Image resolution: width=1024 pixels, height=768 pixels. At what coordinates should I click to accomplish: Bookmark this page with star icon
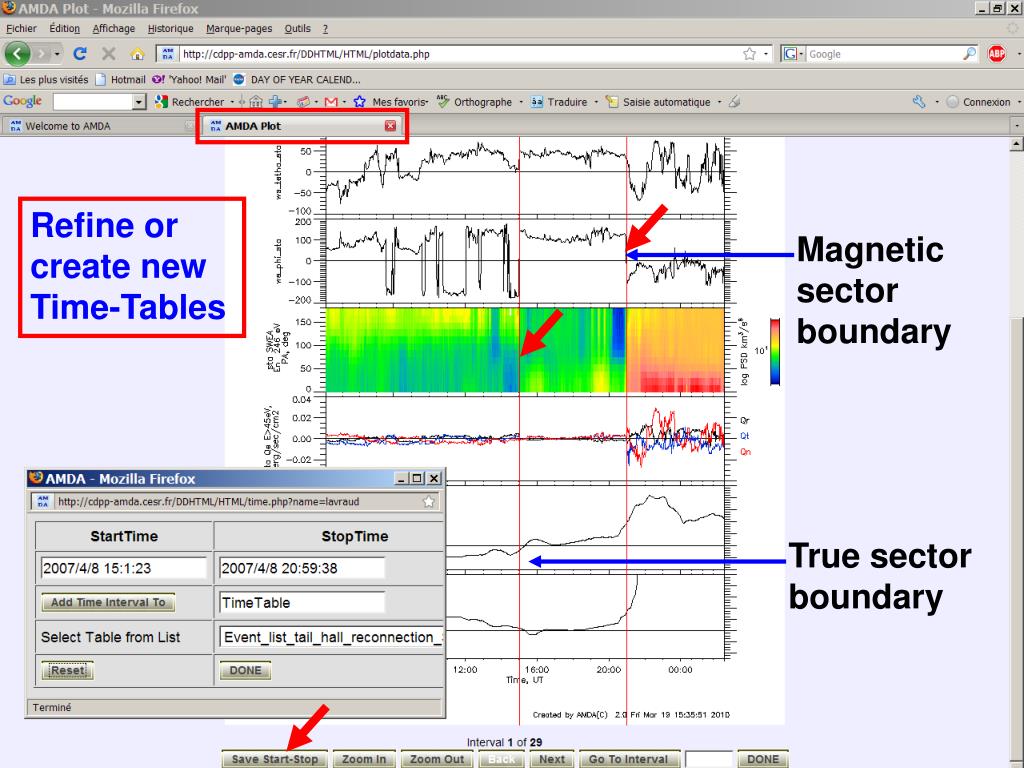click(x=749, y=54)
